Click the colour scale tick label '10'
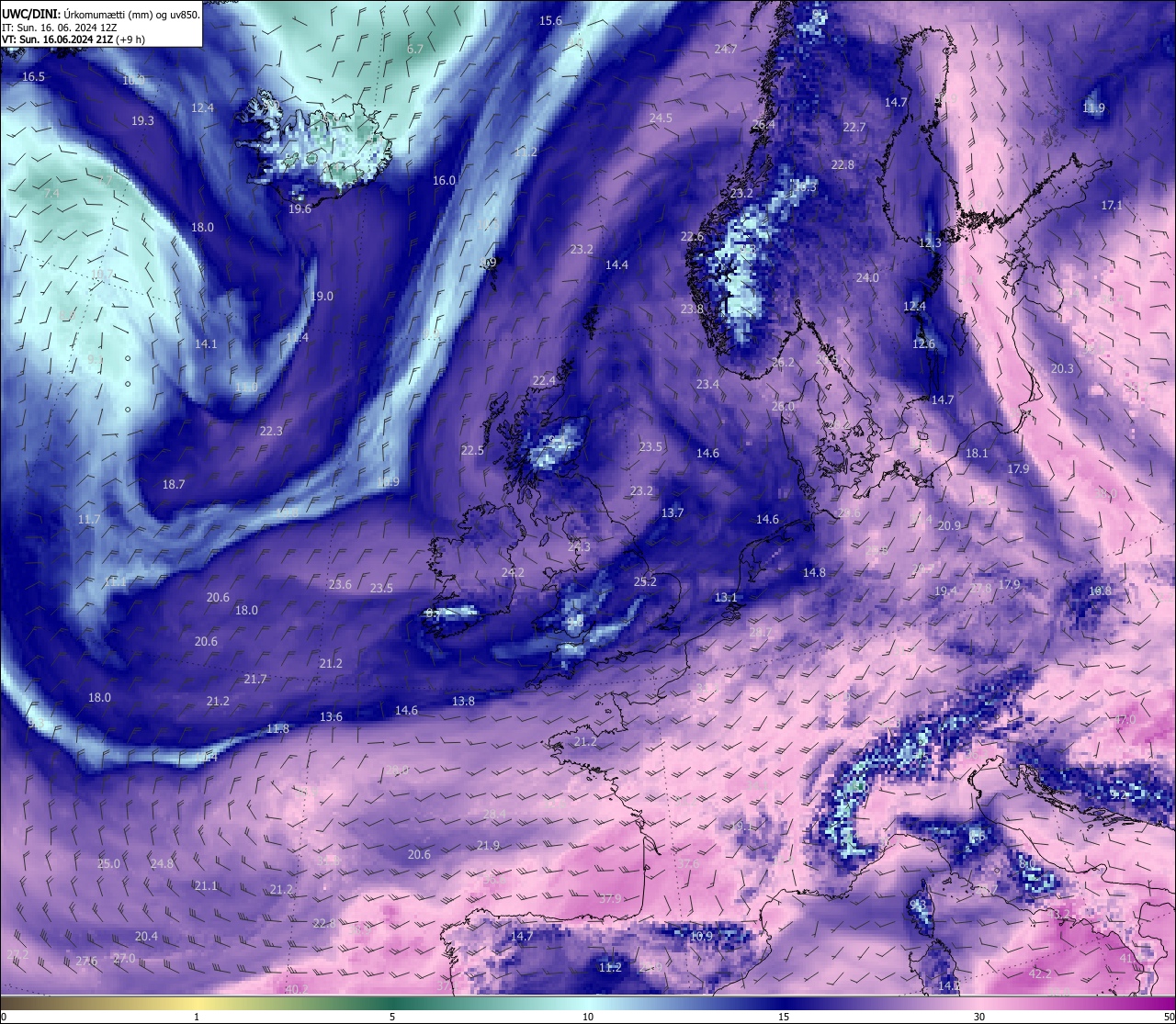 (588, 1017)
